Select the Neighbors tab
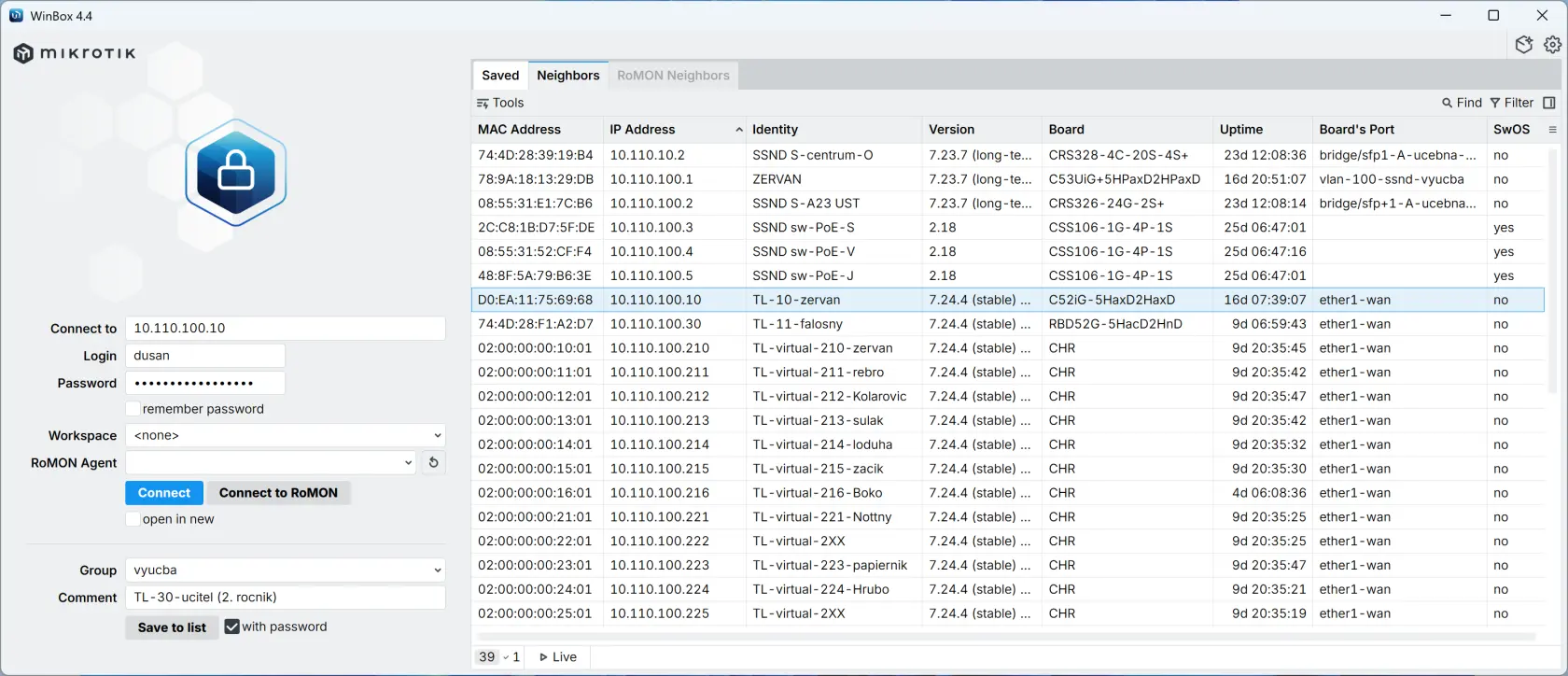Image resolution: width=1568 pixels, height=676 pixels. tap(568, 76)
